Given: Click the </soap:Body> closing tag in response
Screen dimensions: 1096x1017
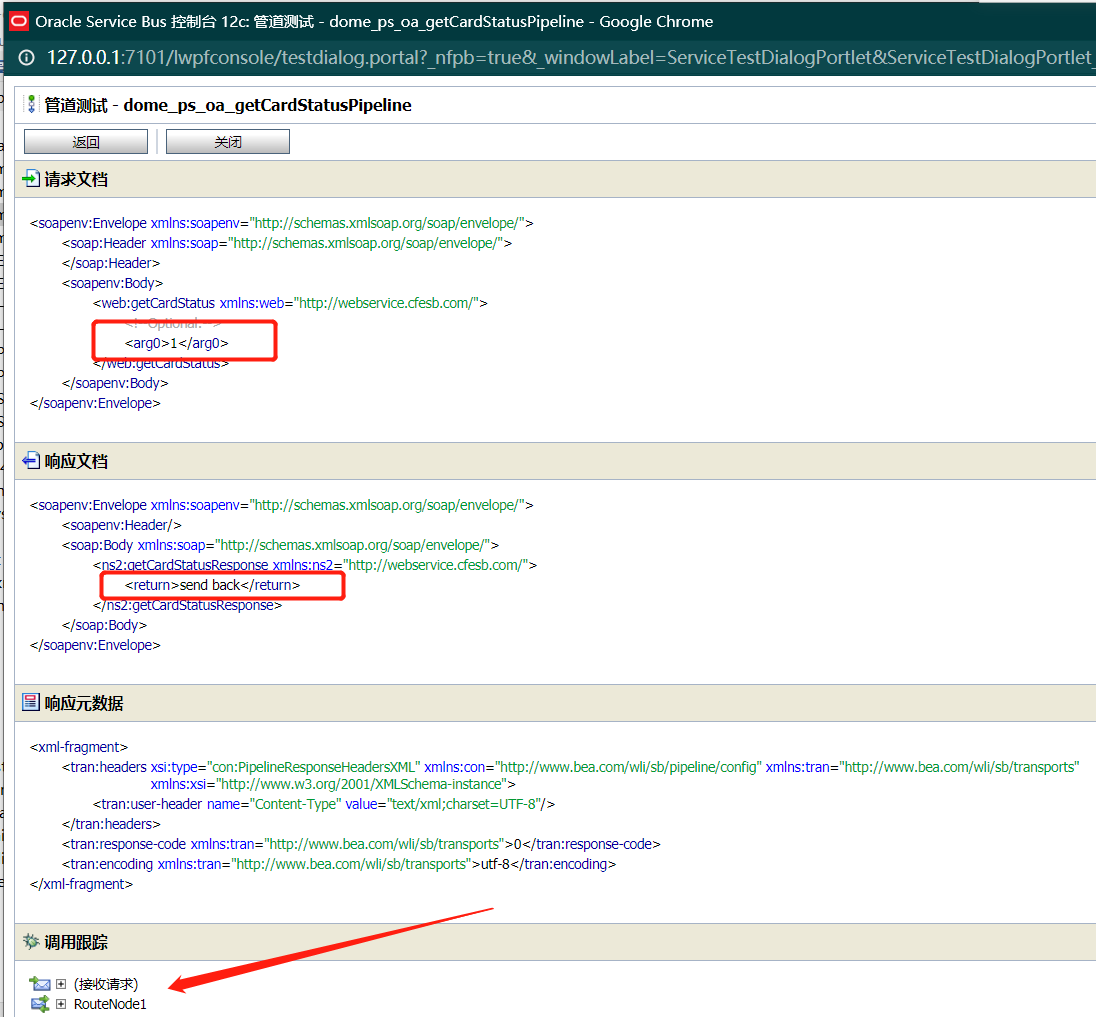Looking at the screenshot, I should [x=104, y=625].
